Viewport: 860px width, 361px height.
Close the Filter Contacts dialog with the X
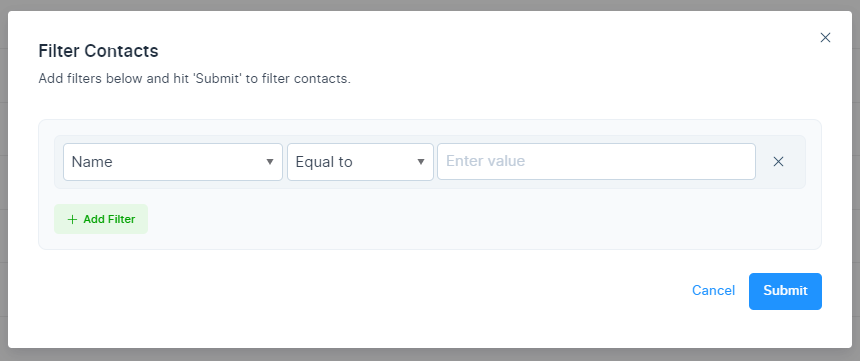[x=825, y=37]
